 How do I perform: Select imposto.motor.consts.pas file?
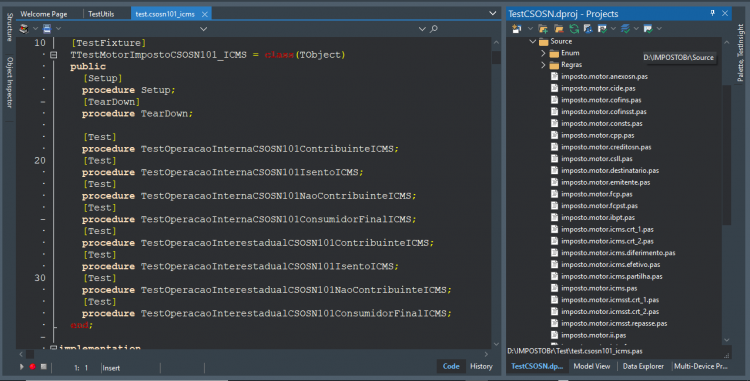click(x=602, y=123)
